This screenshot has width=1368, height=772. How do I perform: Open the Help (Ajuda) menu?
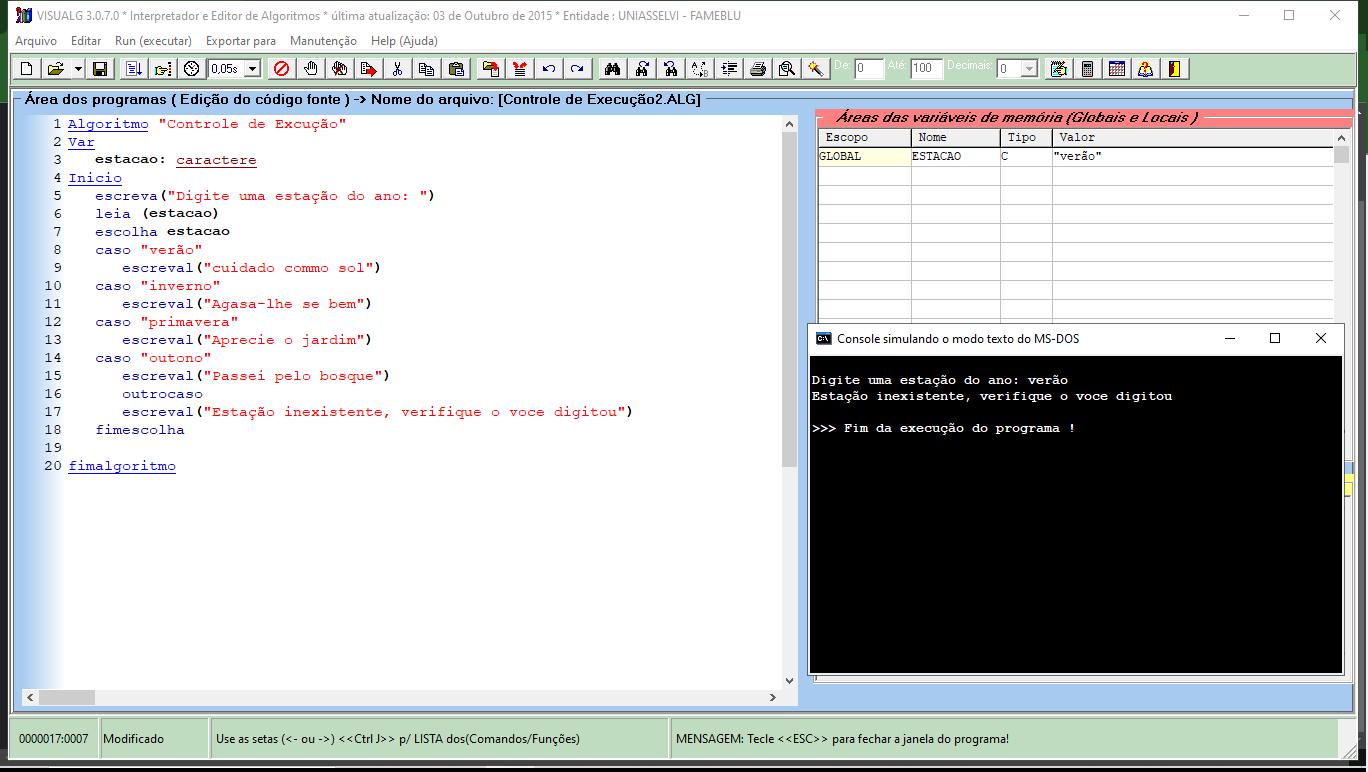tap(404, 41)
